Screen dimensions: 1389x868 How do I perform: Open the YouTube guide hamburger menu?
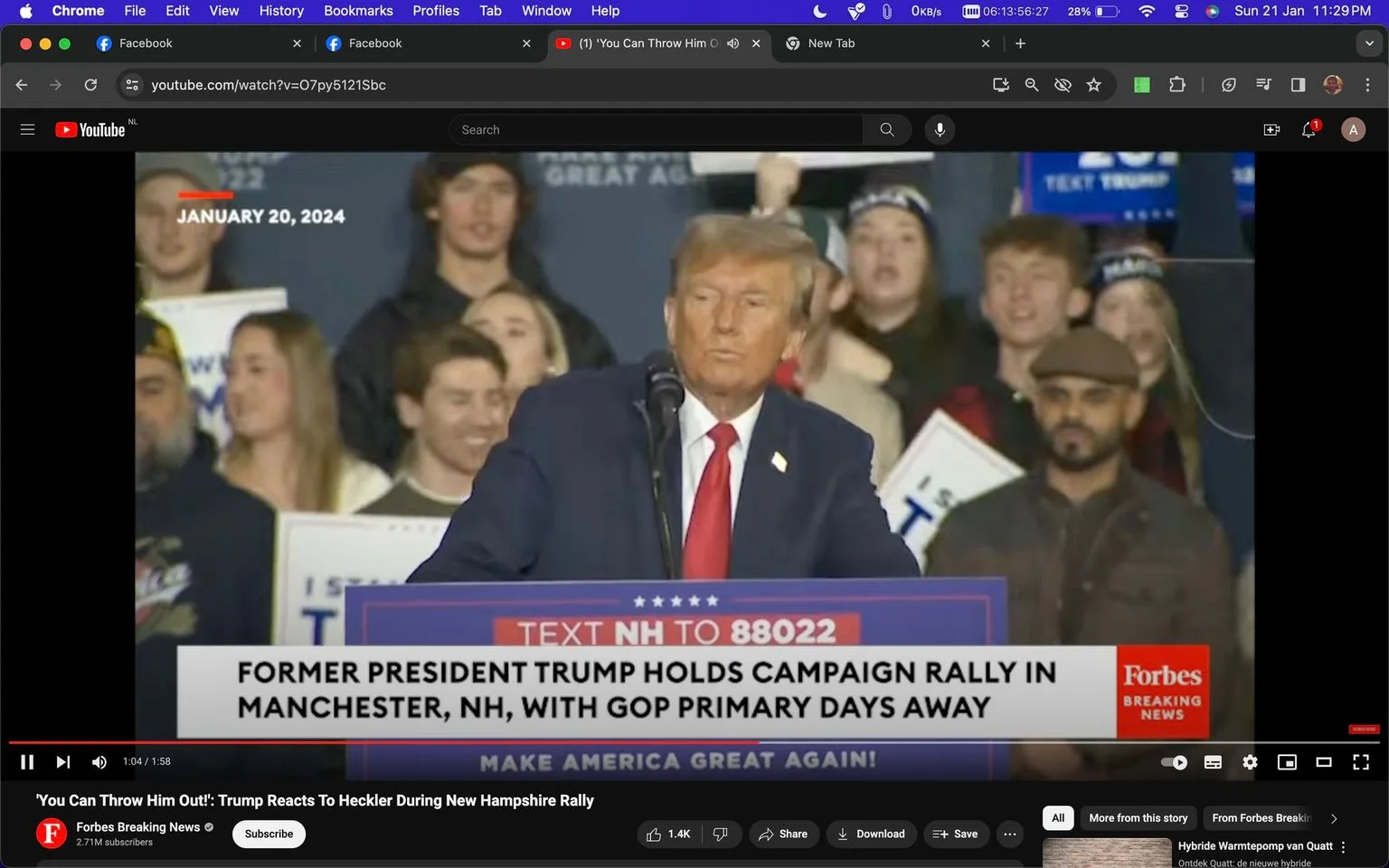27,130
